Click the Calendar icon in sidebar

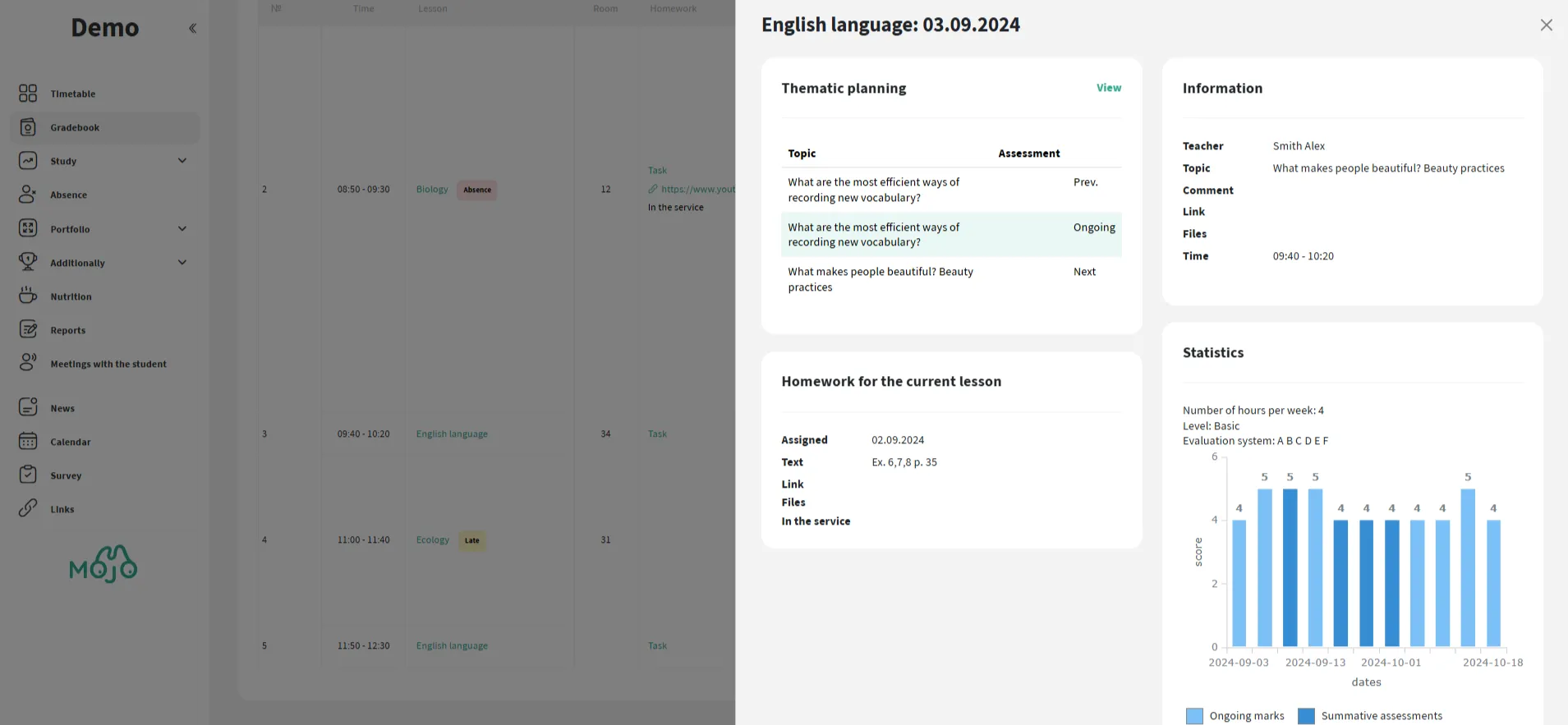[28, 442]
